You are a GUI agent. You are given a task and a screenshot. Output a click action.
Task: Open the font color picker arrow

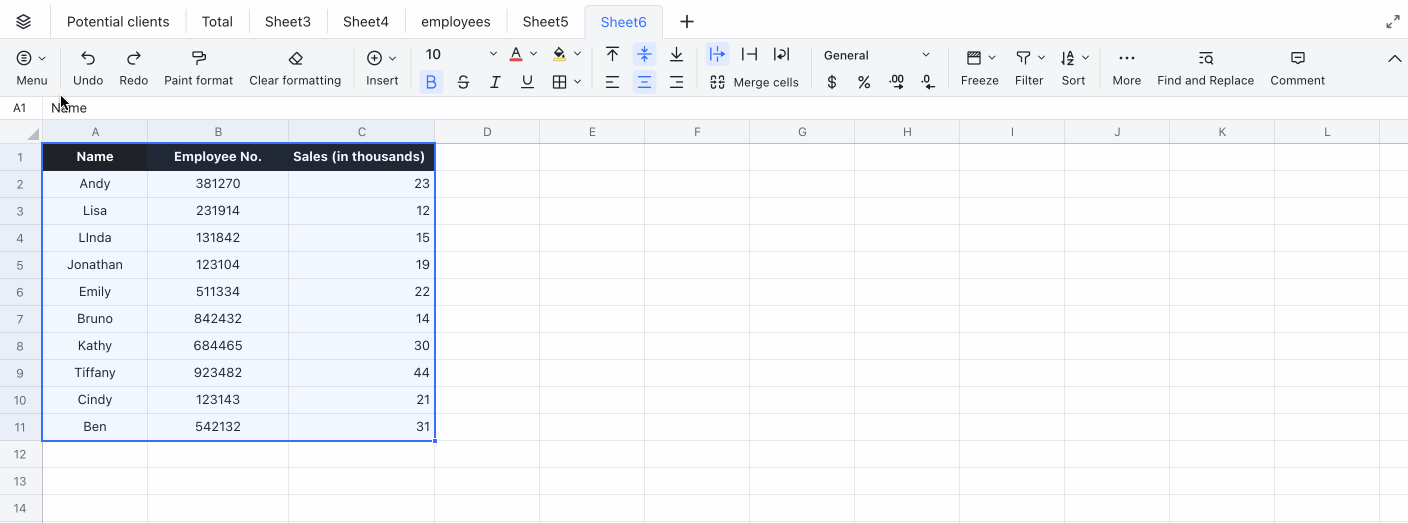[x=534, y=54]
